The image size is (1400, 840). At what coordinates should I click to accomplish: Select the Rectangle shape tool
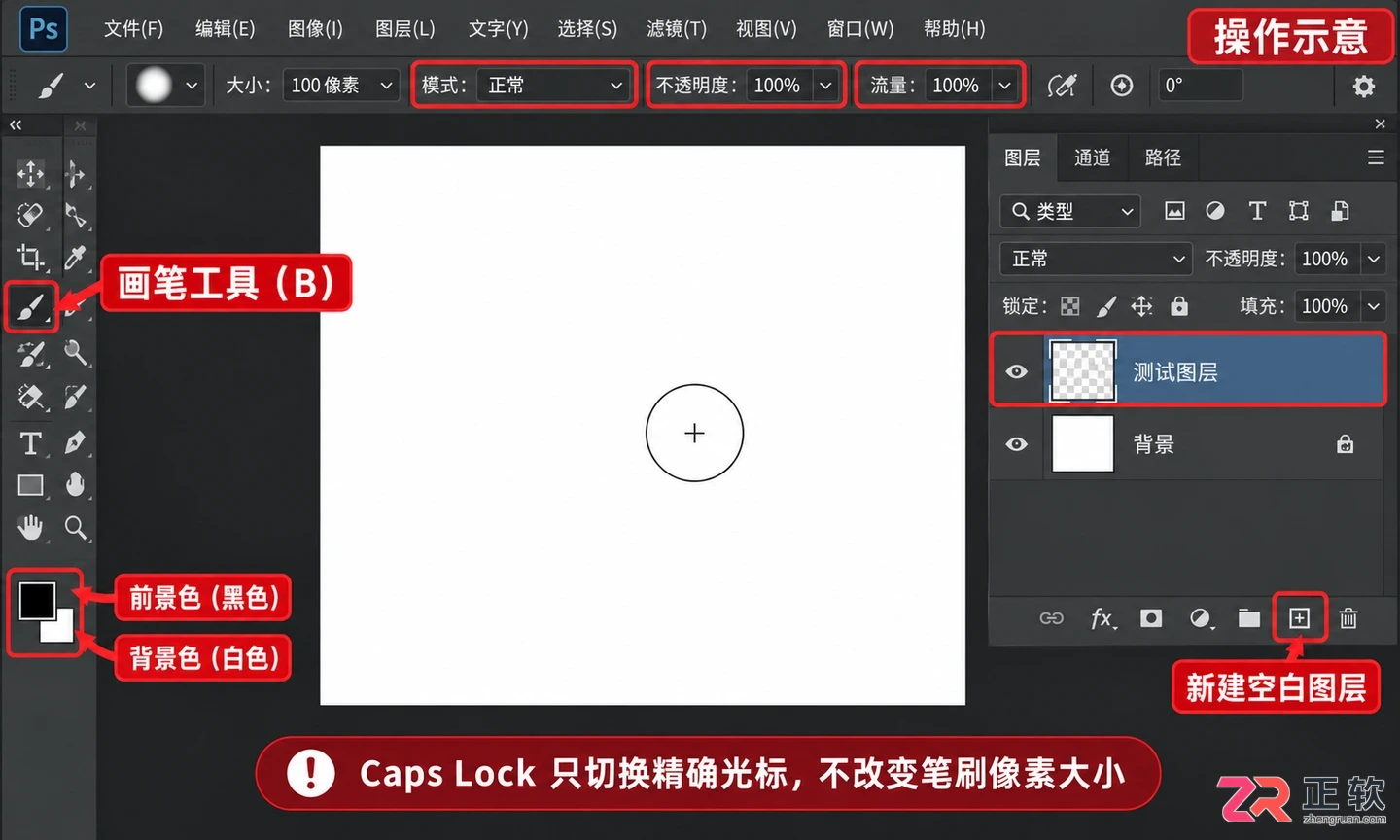[30, 484]
